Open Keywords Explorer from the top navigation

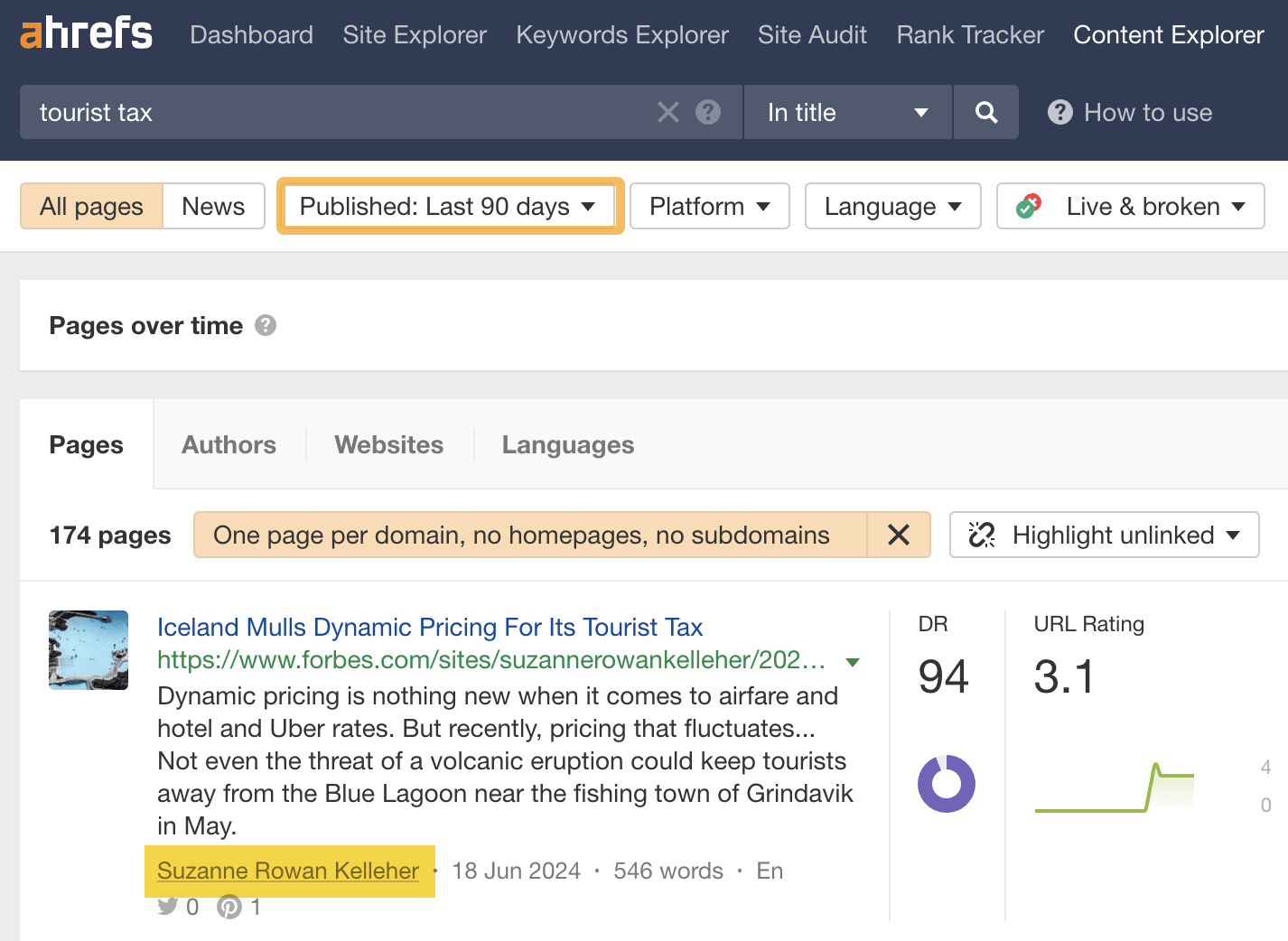coord(621,34)
